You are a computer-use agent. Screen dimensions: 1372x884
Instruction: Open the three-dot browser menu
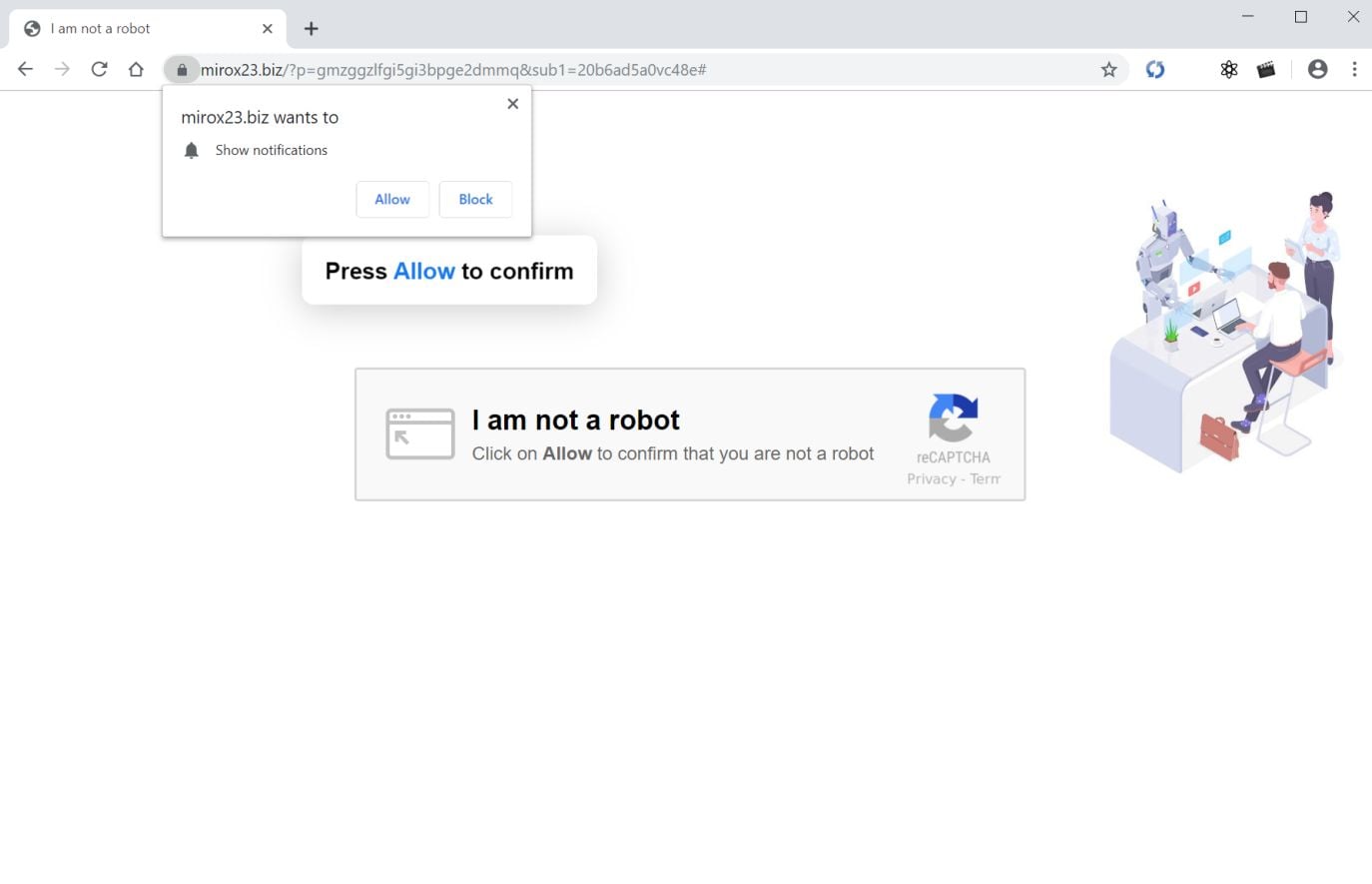pyautogui.click(x=1355, y=69)
